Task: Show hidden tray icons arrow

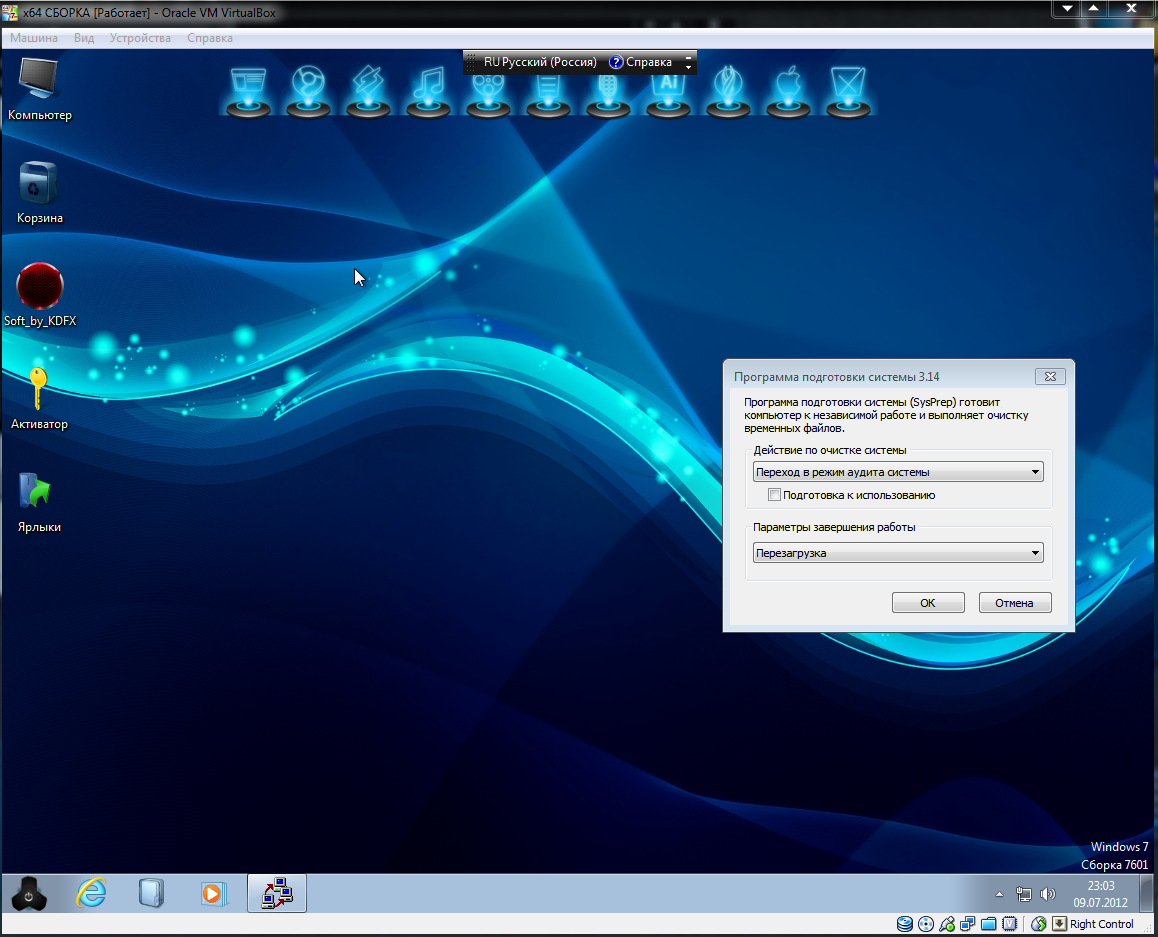Action: tap(999, 894)
